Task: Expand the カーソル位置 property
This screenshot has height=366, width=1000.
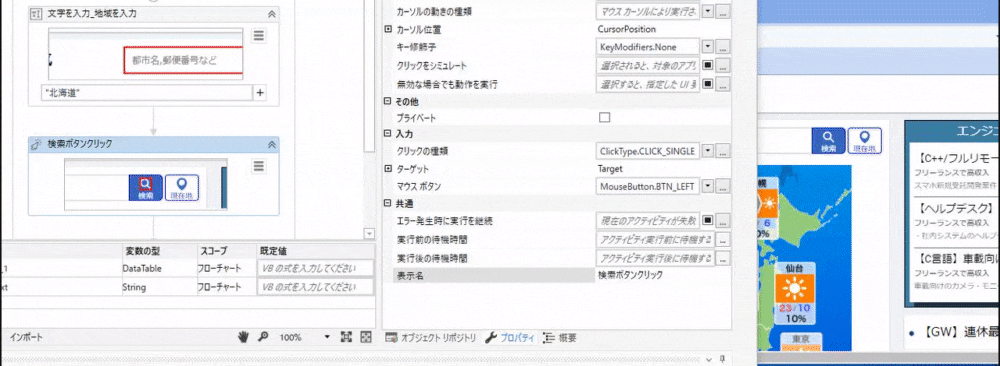Action: 388,29
